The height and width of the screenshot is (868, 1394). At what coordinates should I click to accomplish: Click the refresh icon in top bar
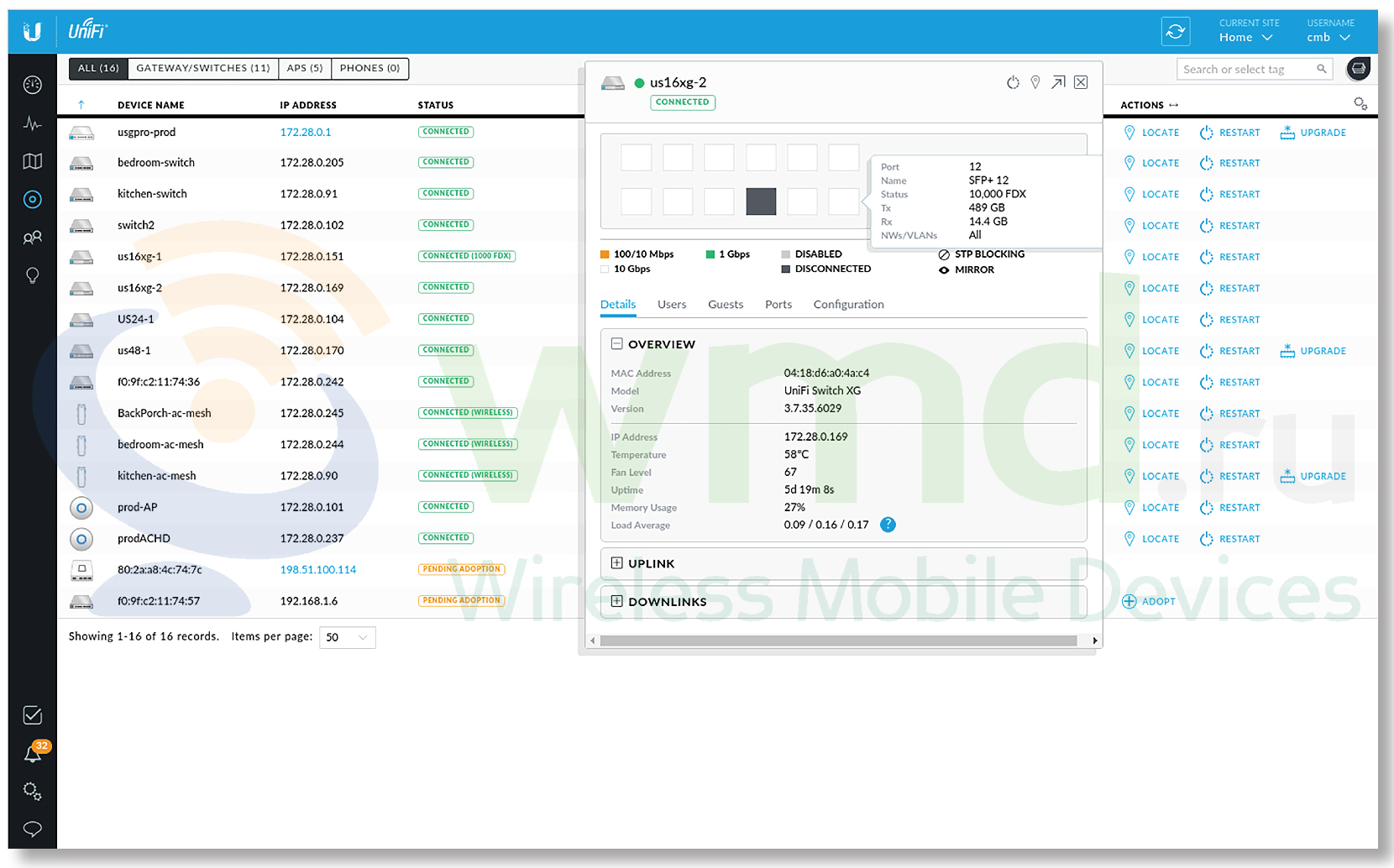coord(1176,31)
